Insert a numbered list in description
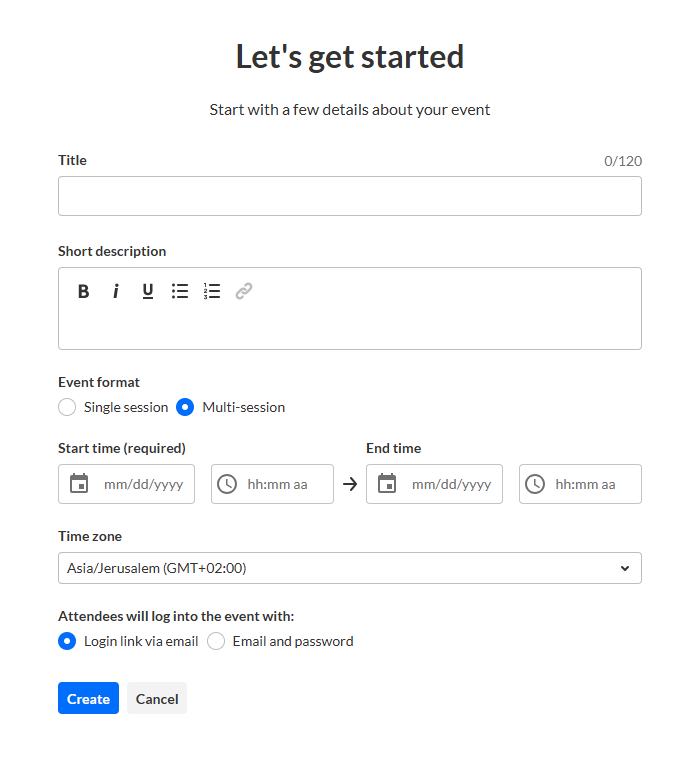Image resolution: width=690 pixels, height=762 pixels. pyautogui.click(x=212, y=291)
